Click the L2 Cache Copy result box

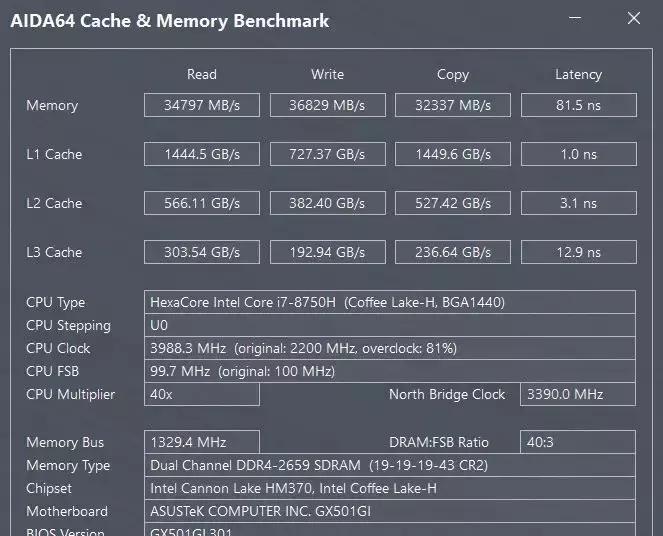click(x=453, y=203)
